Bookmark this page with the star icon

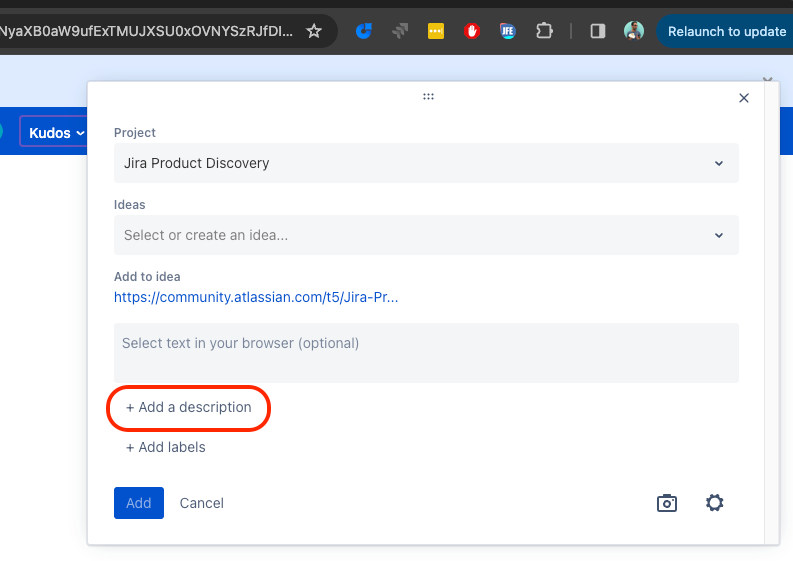tap(314, 31)
